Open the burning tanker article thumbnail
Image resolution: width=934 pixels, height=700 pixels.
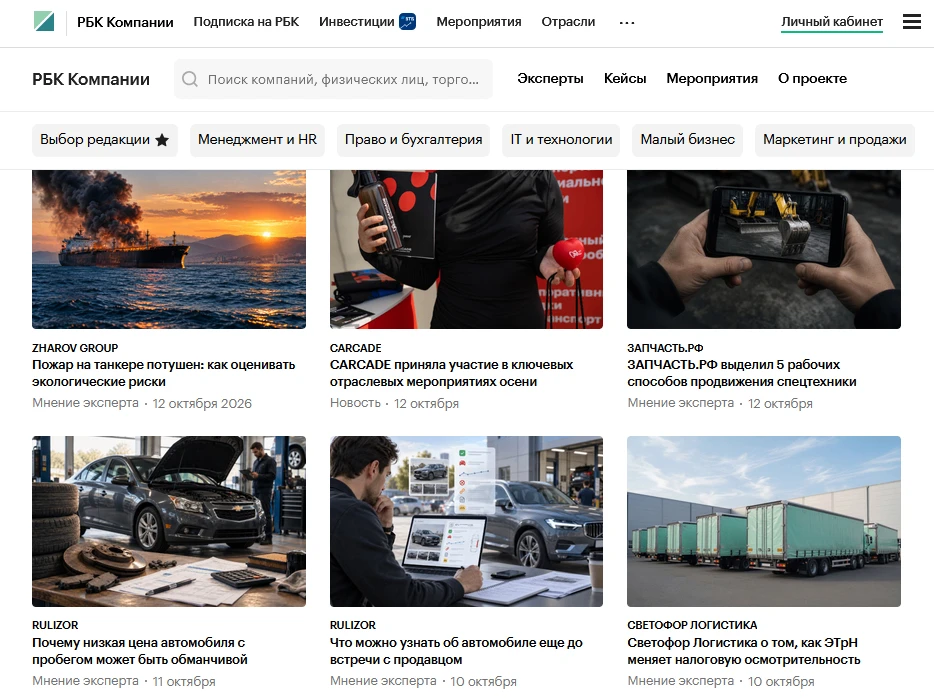click(169, 249)
